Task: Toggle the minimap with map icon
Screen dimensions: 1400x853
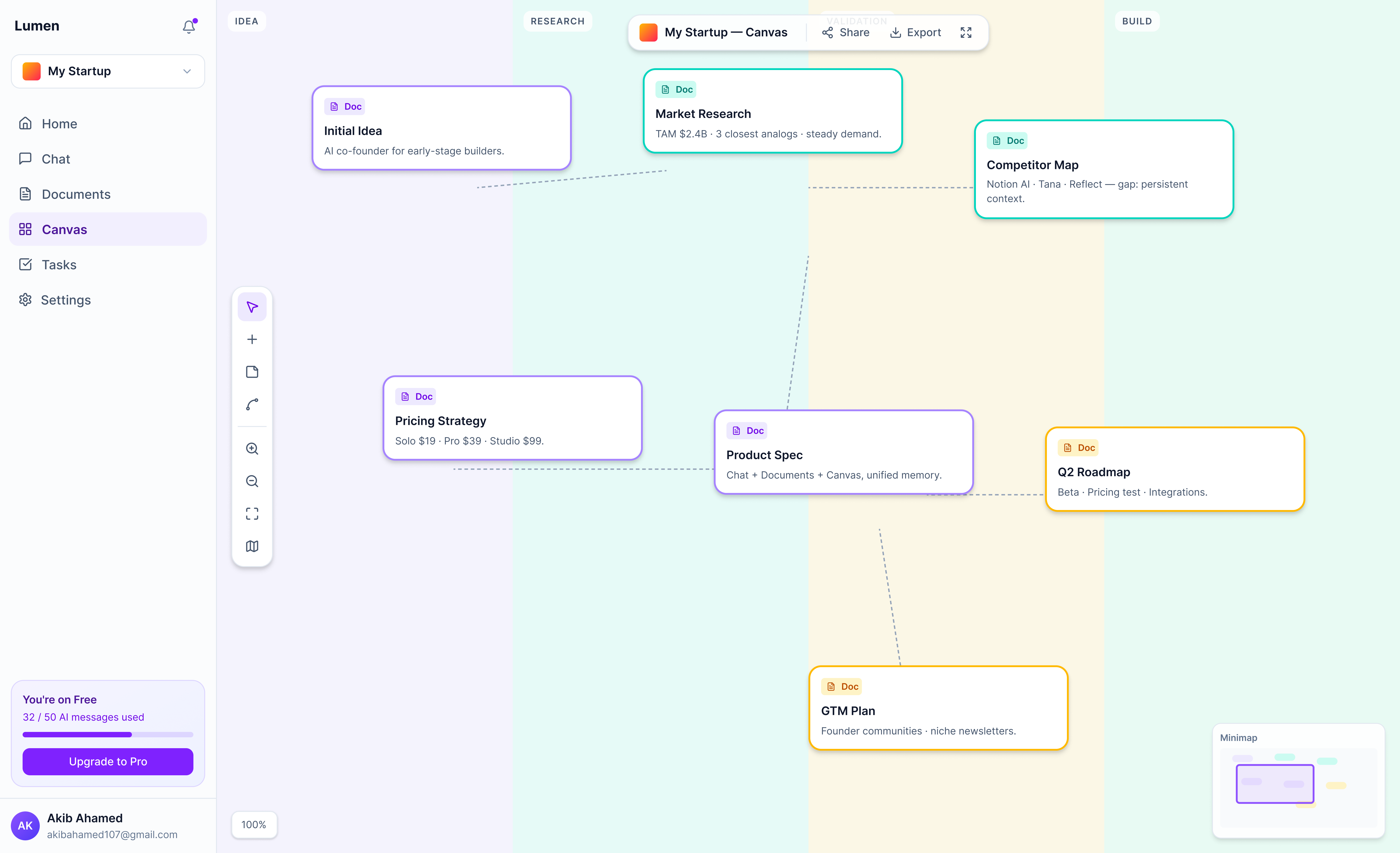Action: pos(252,546)
